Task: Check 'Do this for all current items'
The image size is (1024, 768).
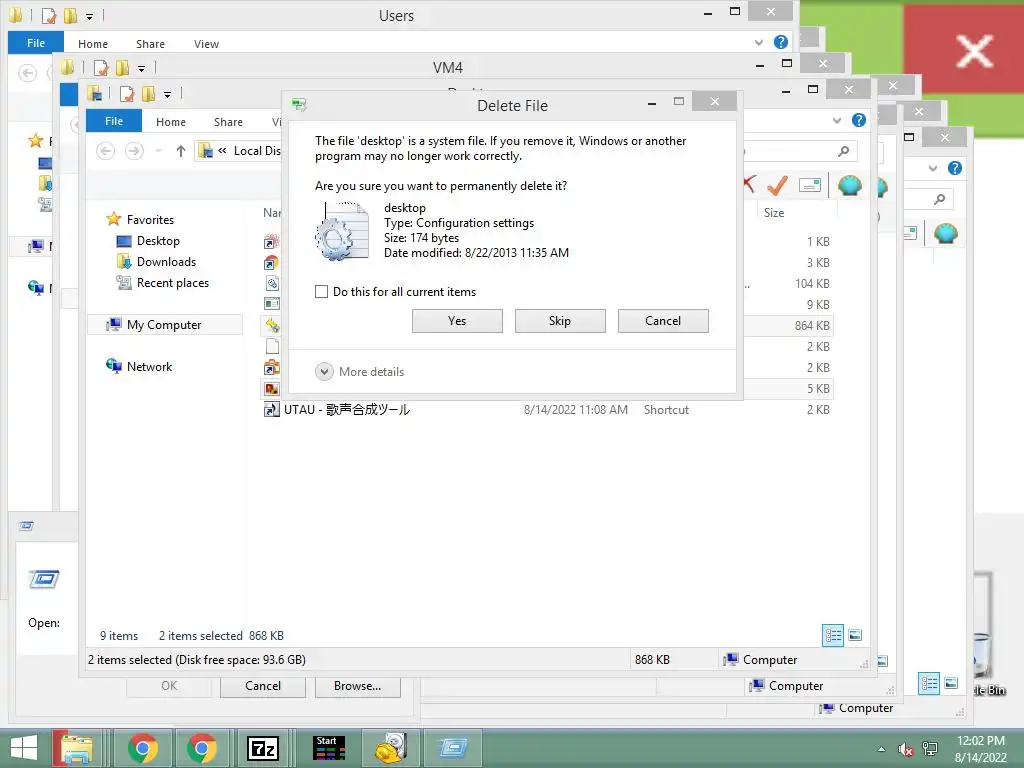Action: coord(321,292)
